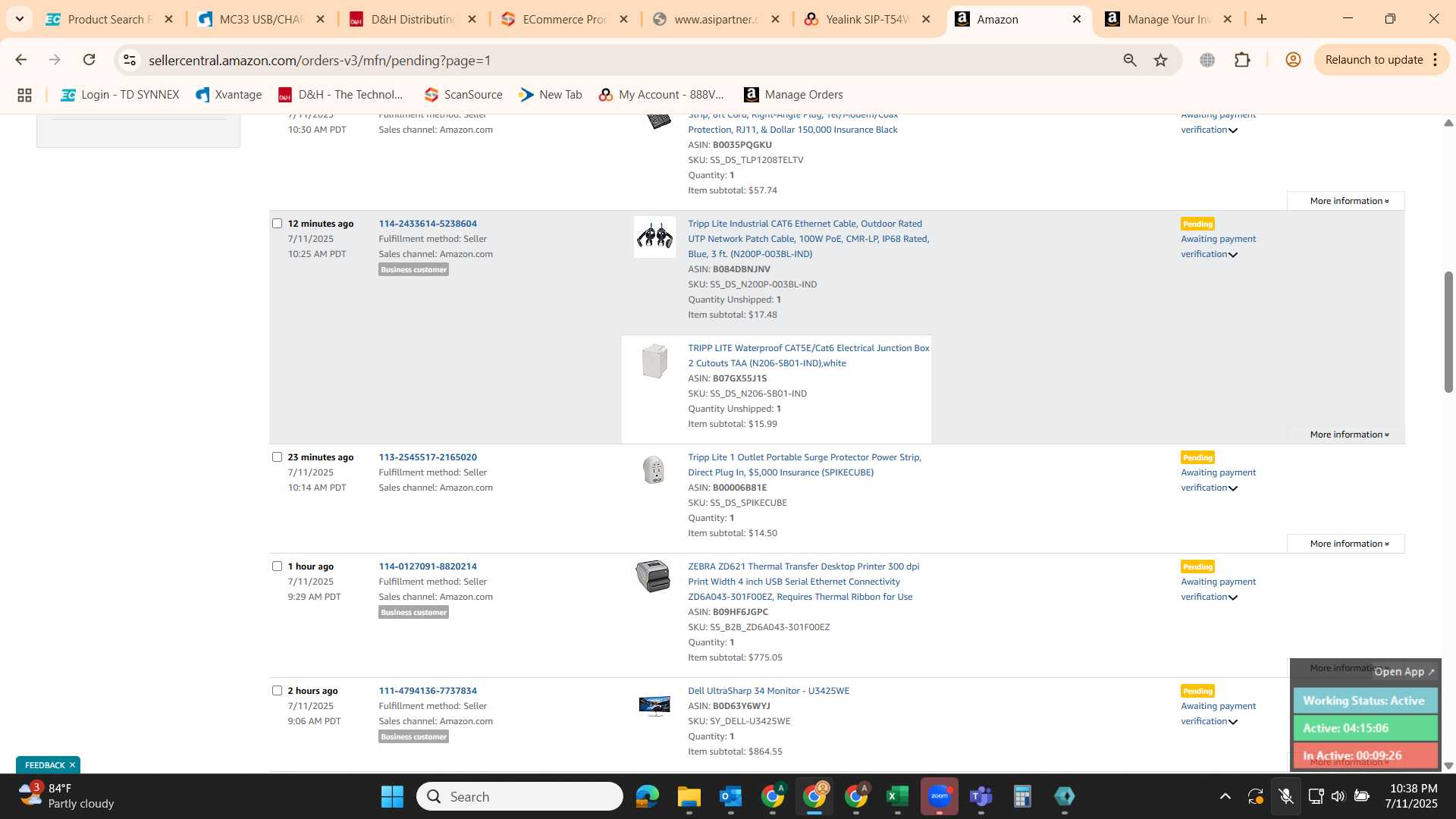Click the Relaunch to update button

coord(1373,60)
